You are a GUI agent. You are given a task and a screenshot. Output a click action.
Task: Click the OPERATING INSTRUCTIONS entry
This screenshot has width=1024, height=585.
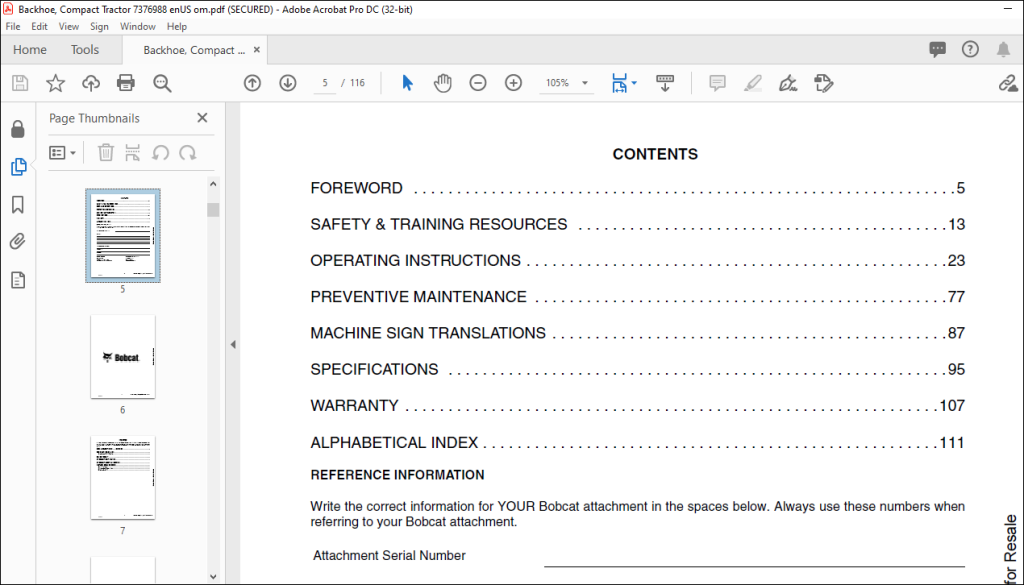[637, 261]
